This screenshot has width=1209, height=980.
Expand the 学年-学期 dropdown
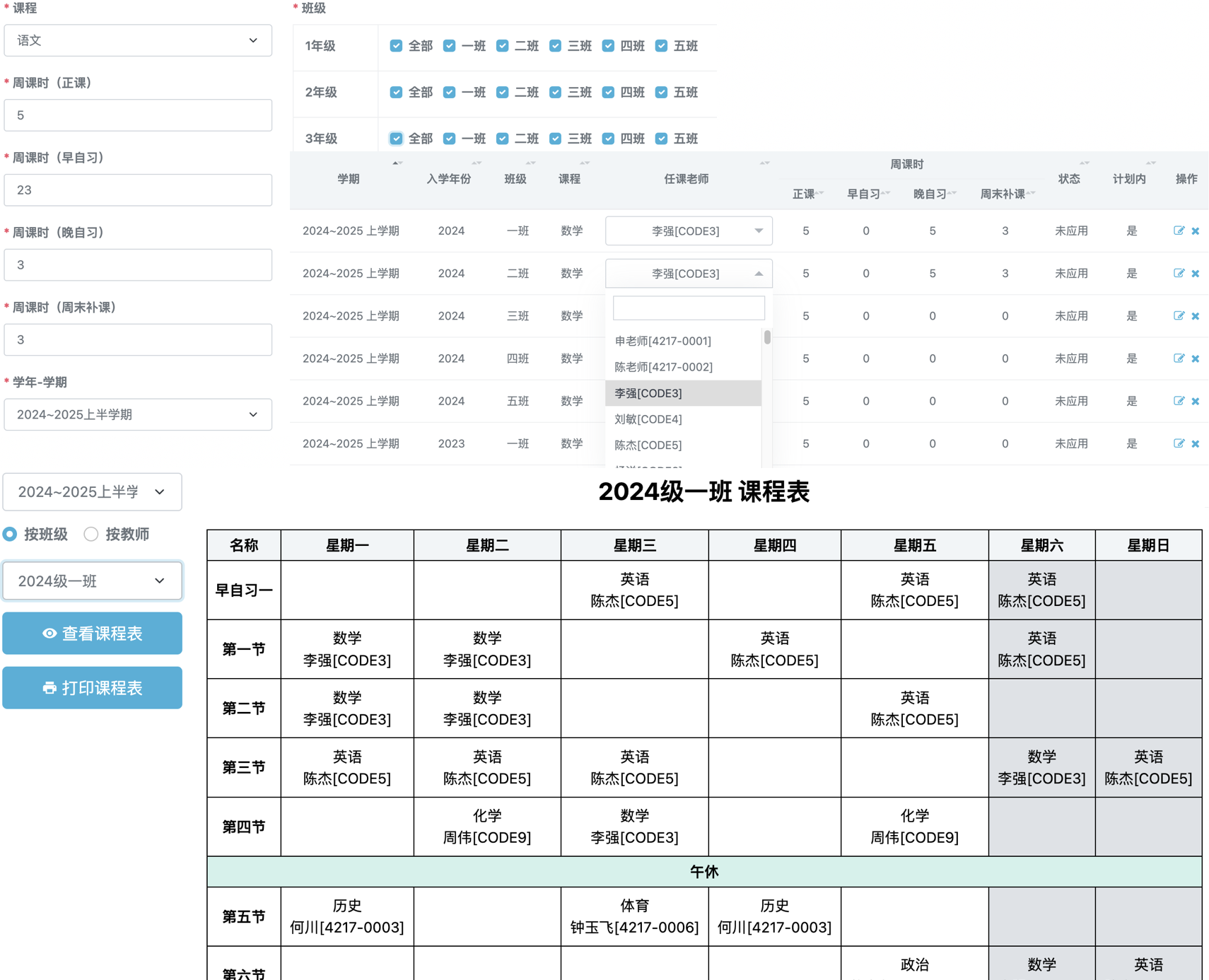(138, 414)
